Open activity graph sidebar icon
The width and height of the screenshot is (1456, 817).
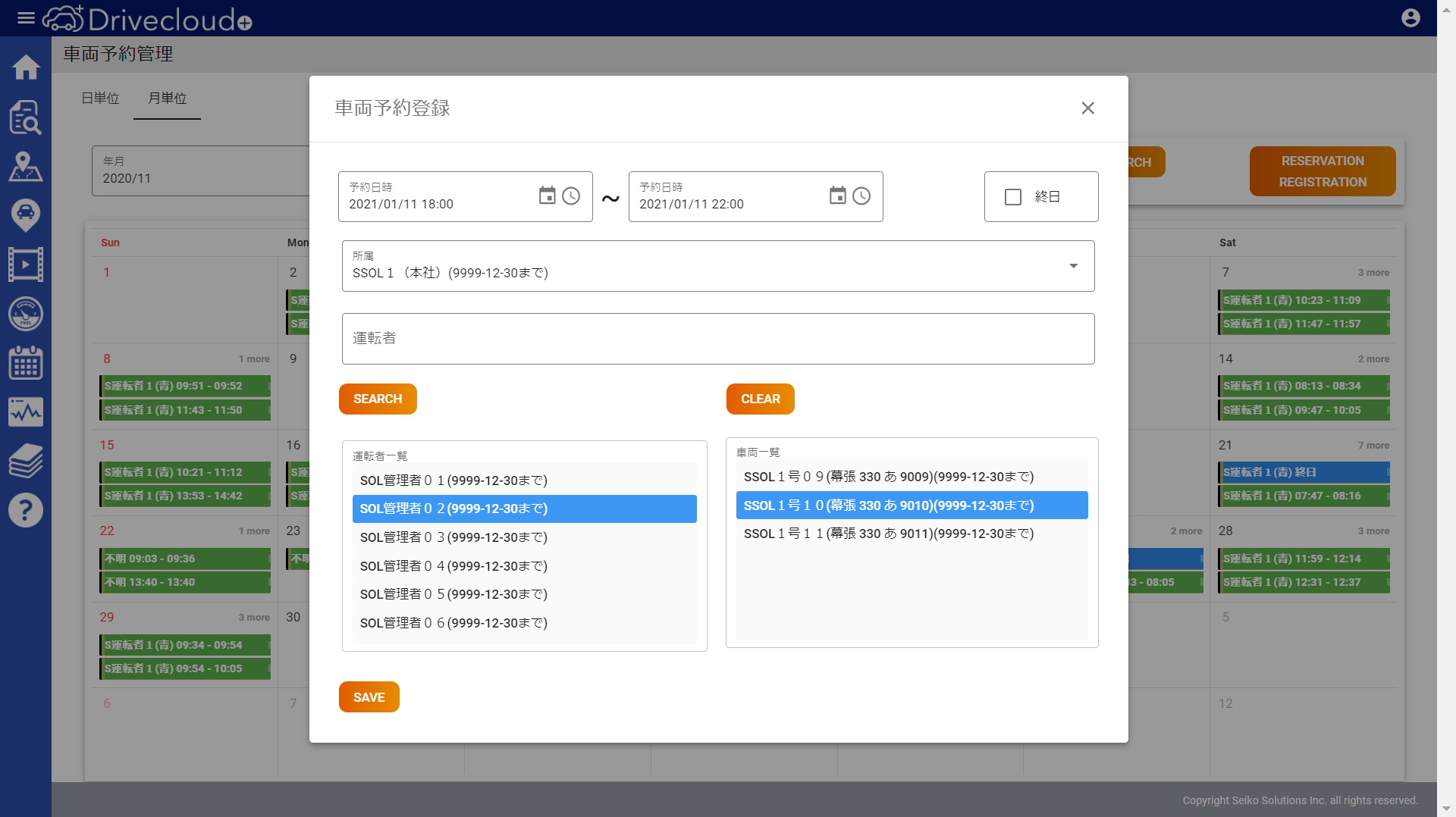26,412
